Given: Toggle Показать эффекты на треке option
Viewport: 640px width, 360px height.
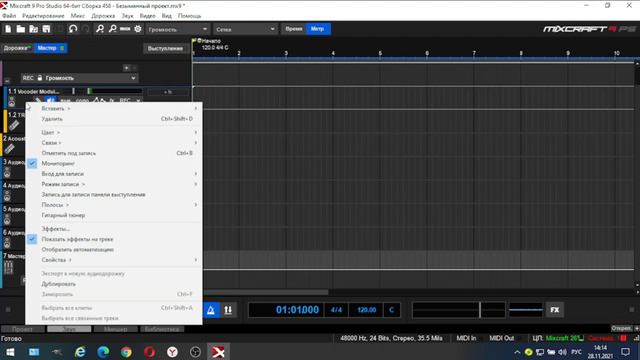Looking at the screenshot, I should [114, 239].
